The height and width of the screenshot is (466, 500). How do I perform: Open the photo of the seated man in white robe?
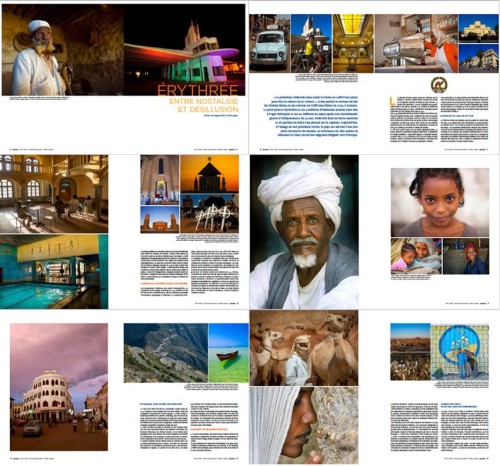63,50
